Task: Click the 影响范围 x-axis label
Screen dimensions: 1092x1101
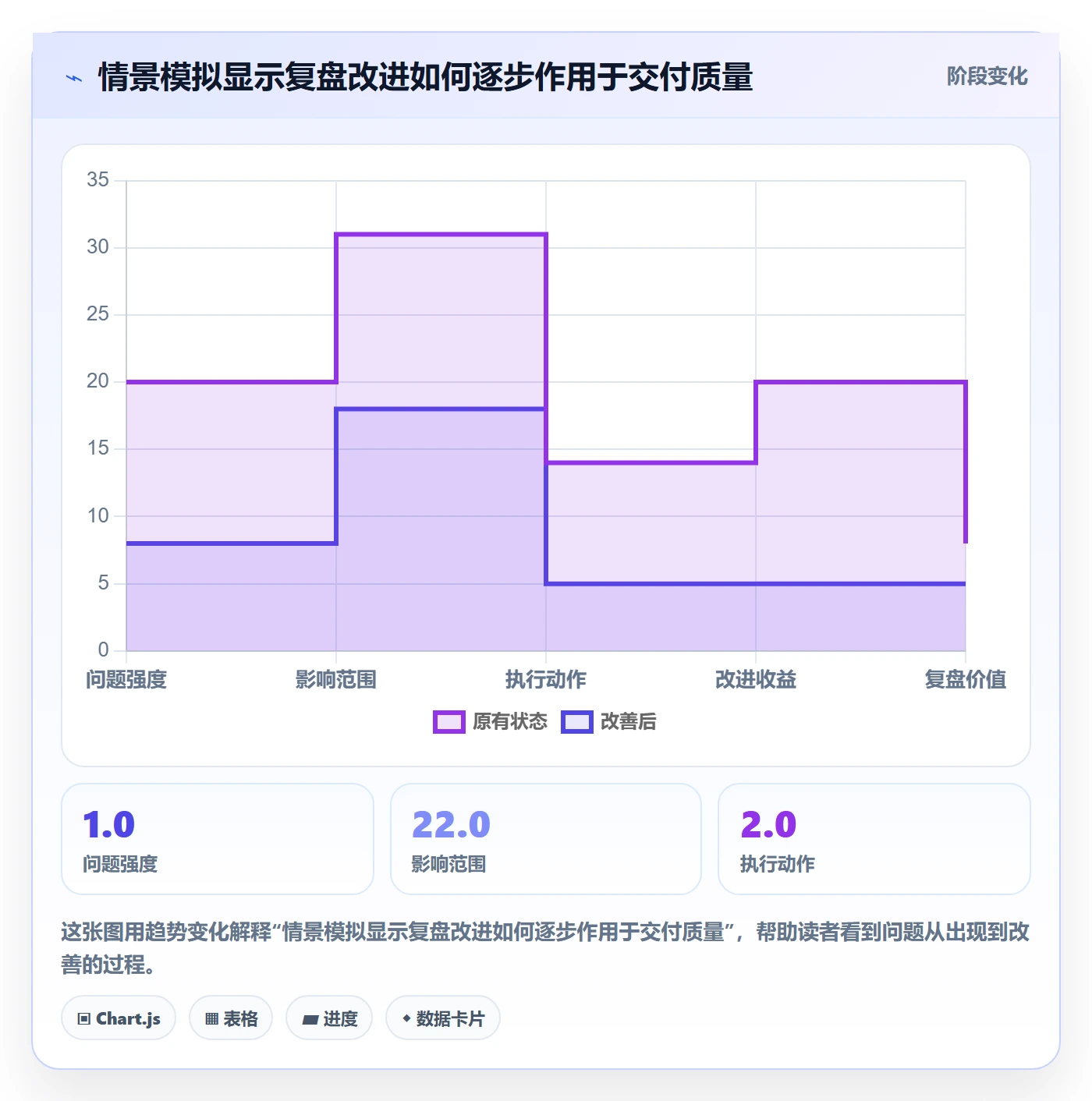Action: (336, 680)
